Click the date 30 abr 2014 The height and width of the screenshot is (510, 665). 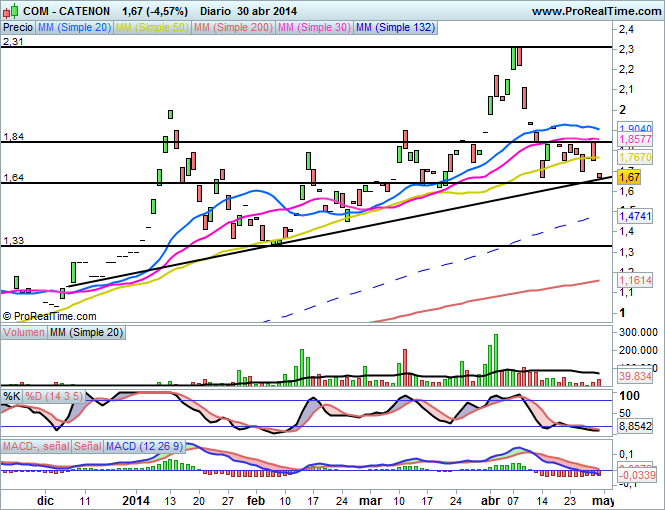(x=267, y=11)
